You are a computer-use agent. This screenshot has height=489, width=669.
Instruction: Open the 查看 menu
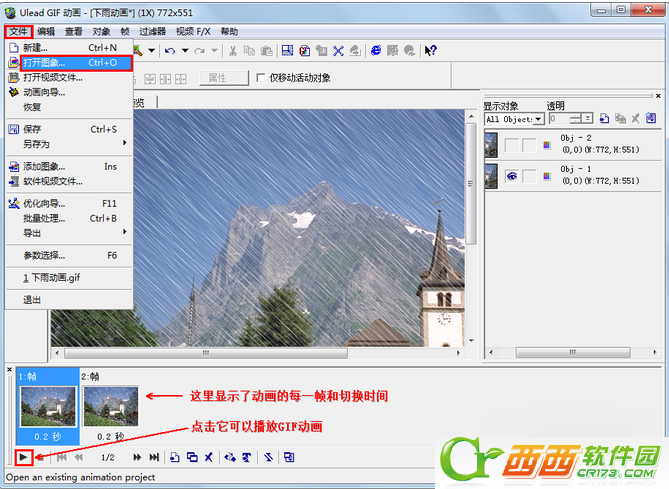click(x=73, y=32)
